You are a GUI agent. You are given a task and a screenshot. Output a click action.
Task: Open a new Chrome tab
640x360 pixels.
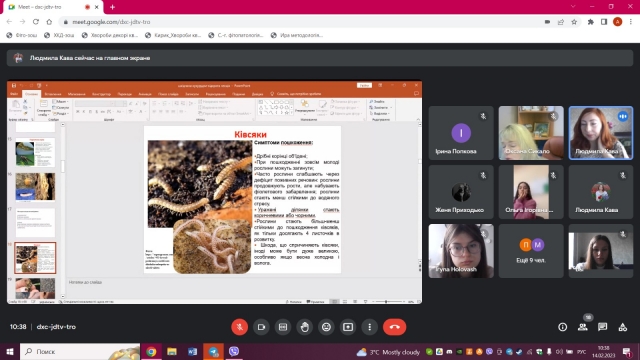112,7
